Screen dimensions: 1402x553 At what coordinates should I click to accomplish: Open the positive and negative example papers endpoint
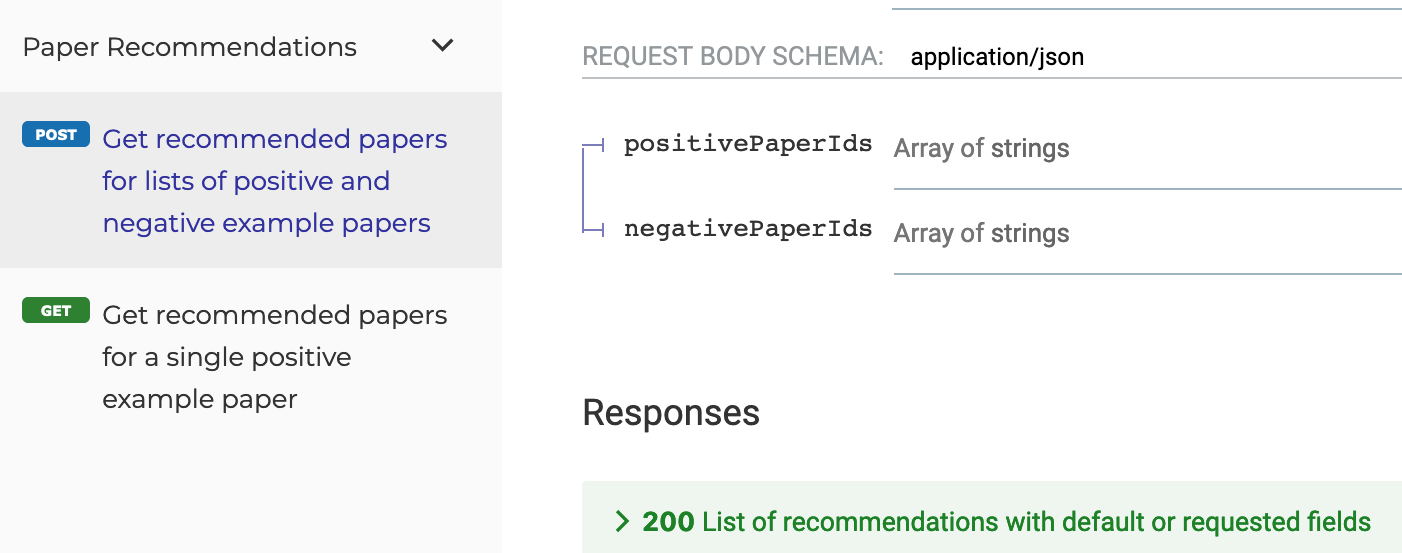(x=274, y=181)
